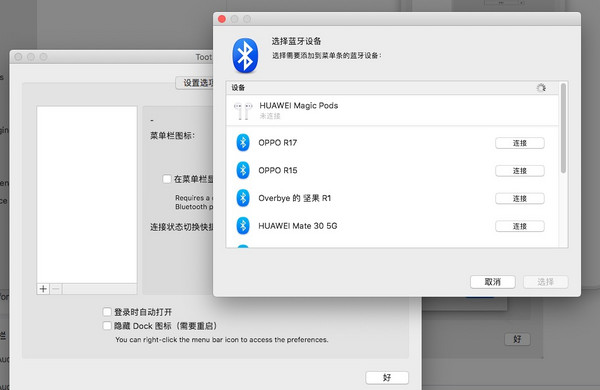The image size is (600, 390).
Task: Select the OPPO R15 device name
Action: pos(278,170)
